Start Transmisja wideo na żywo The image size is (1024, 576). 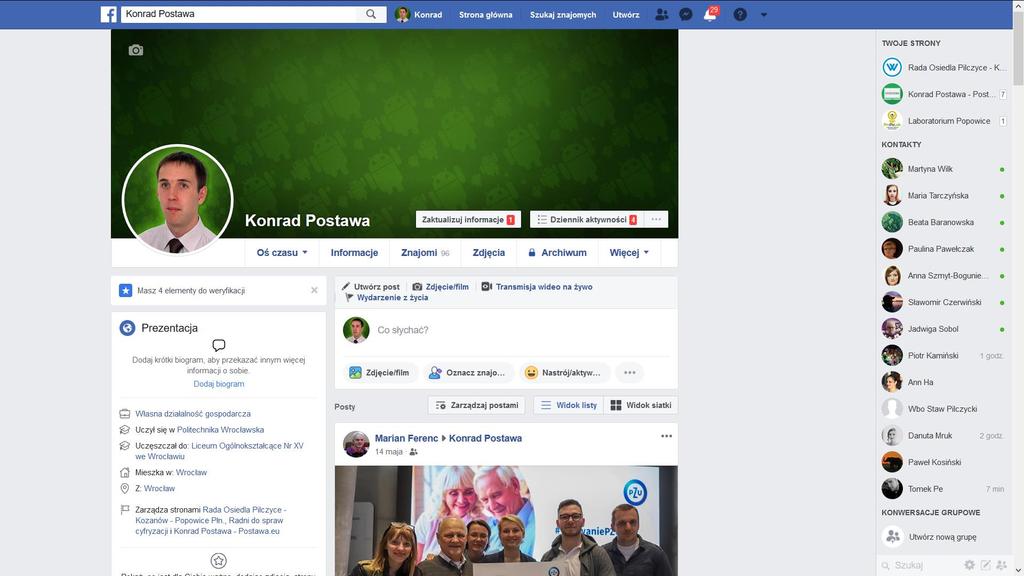(537, 287)
